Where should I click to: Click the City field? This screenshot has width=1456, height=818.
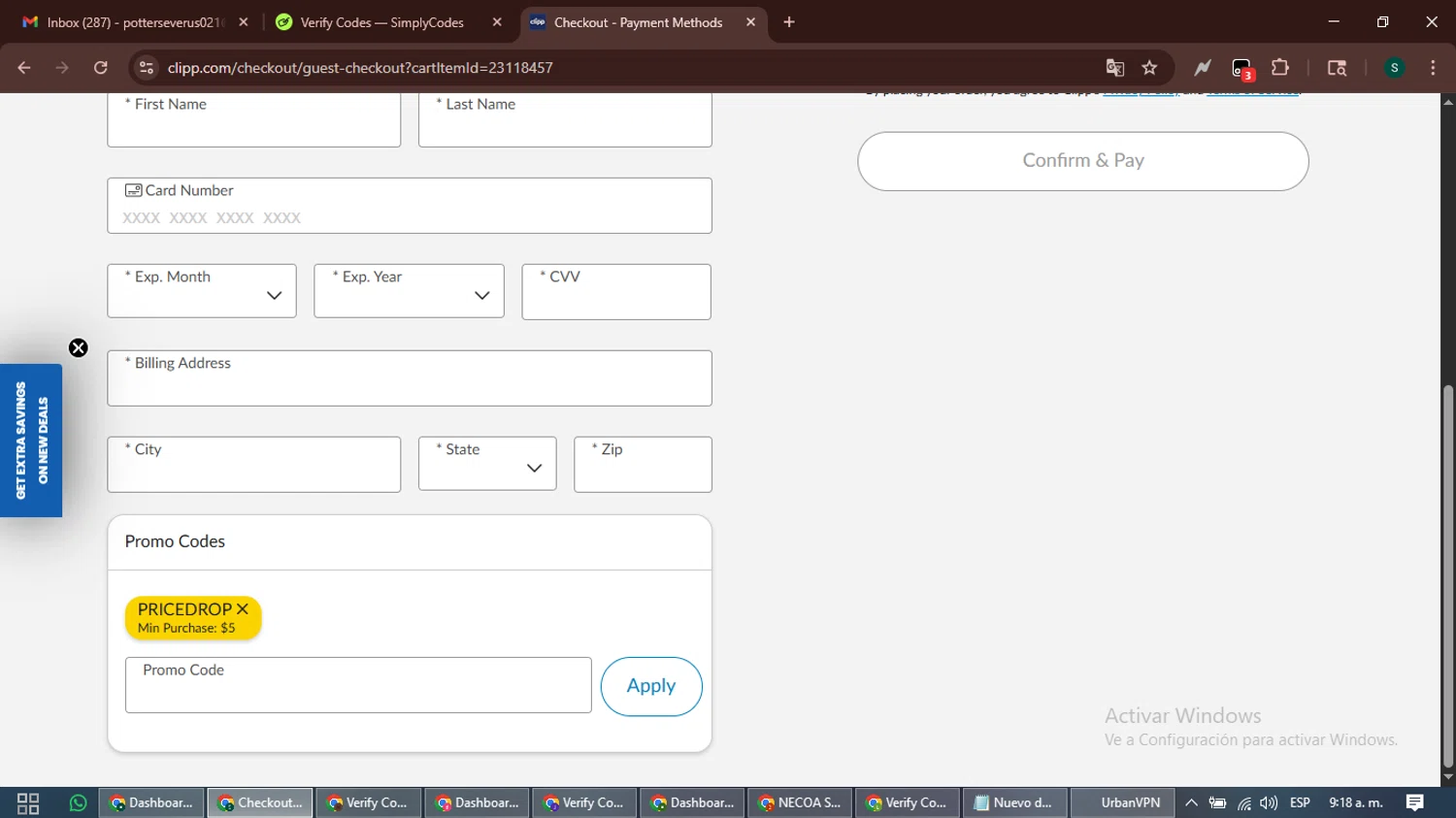coord(254,464)
